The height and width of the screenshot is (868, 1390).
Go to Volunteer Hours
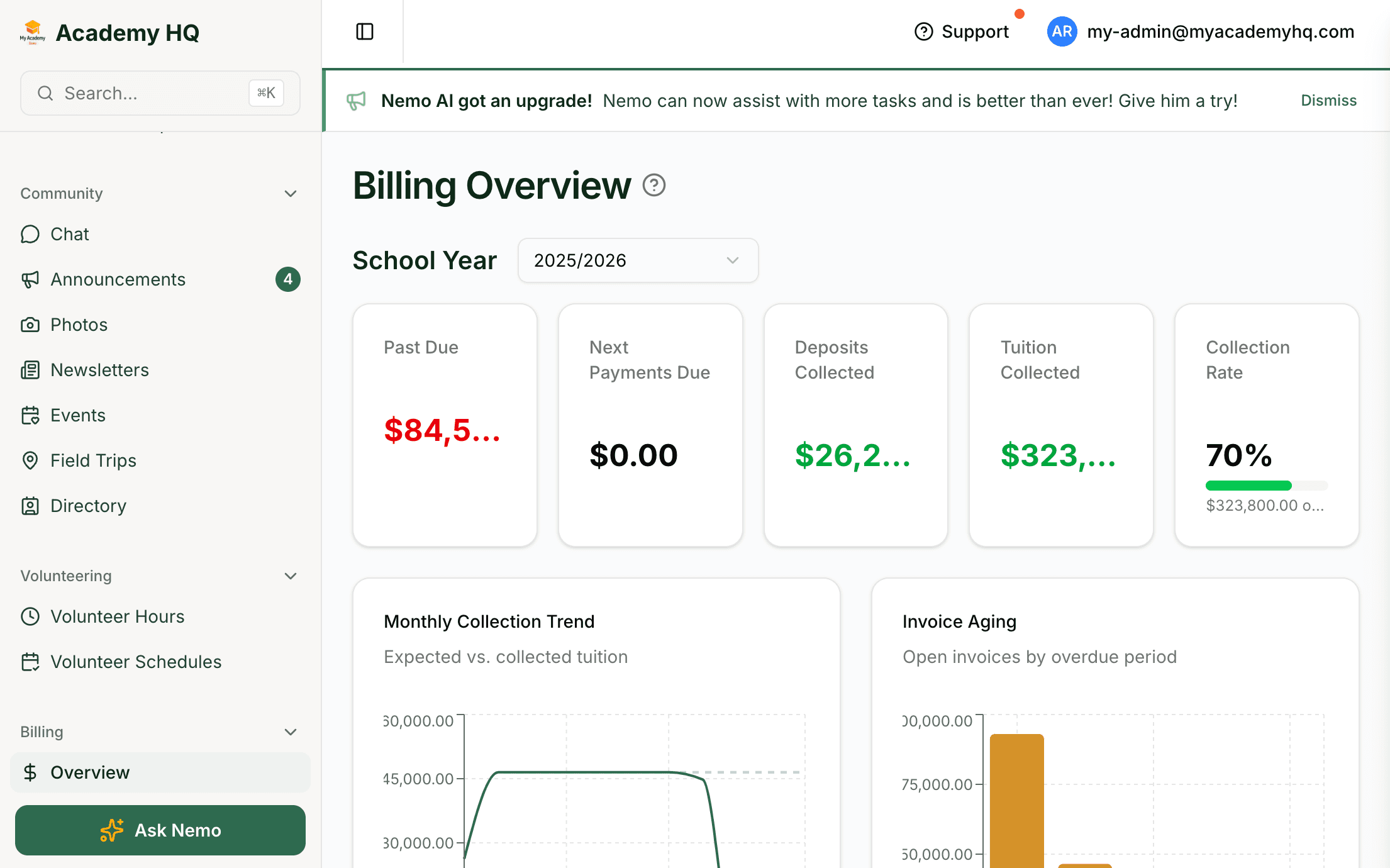(x=160, y=616)
